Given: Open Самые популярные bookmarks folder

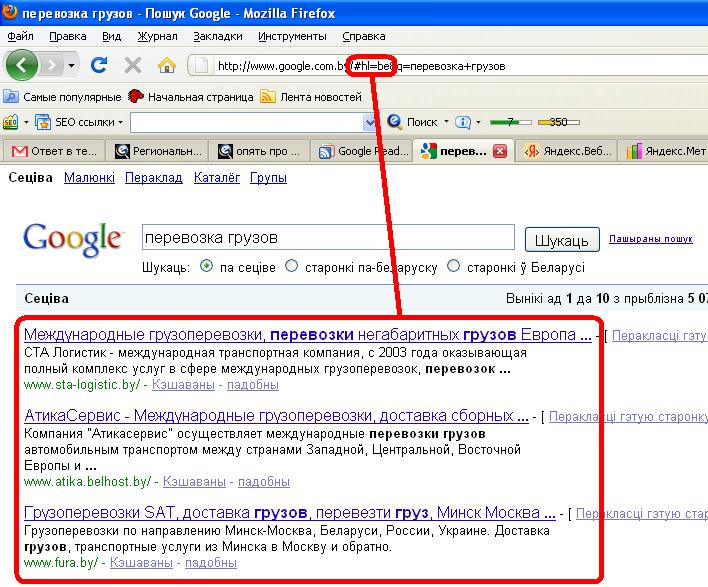Looking at the screenshot, I should [x=62, y=97].
